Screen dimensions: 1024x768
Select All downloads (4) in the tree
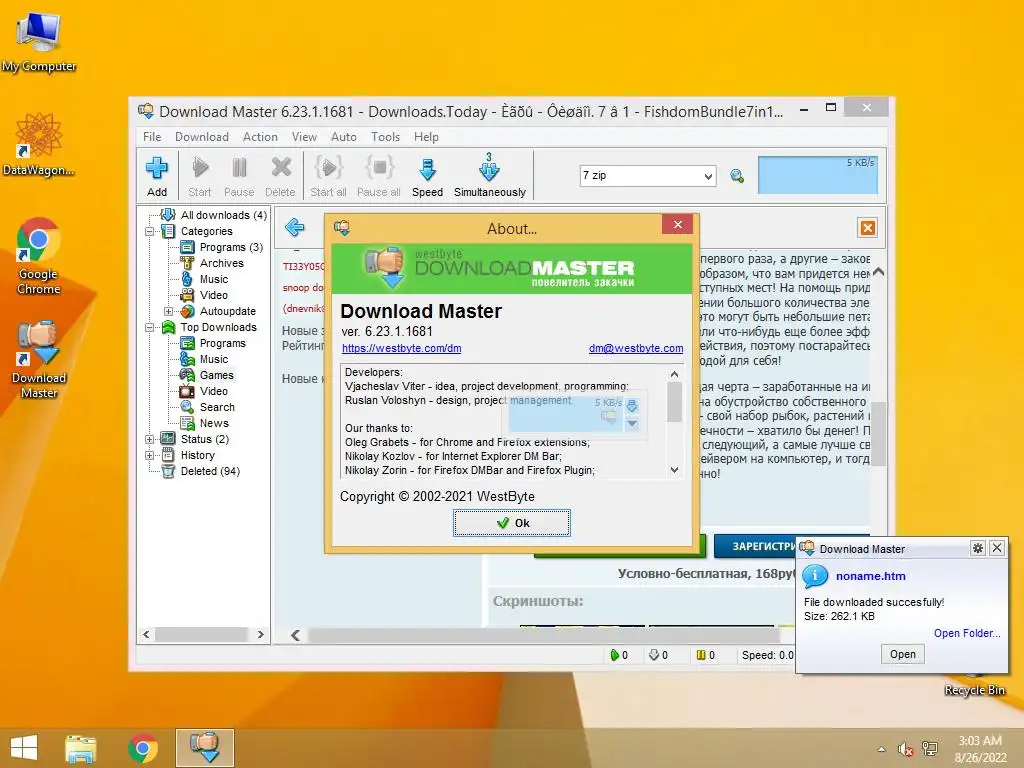point(223,215)
